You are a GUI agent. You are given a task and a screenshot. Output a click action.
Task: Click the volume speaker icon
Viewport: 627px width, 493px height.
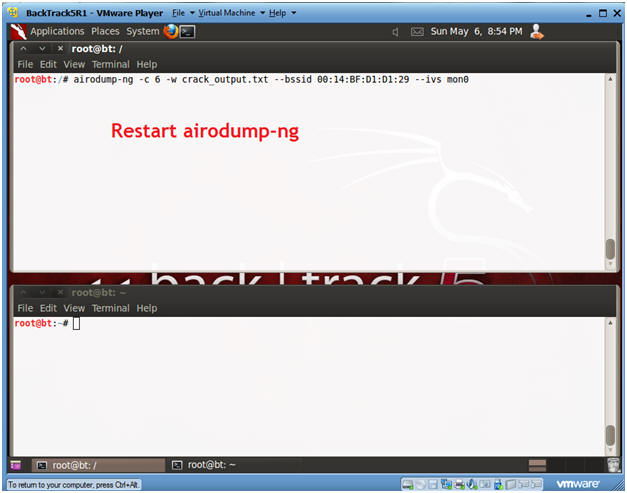[395, 32]
